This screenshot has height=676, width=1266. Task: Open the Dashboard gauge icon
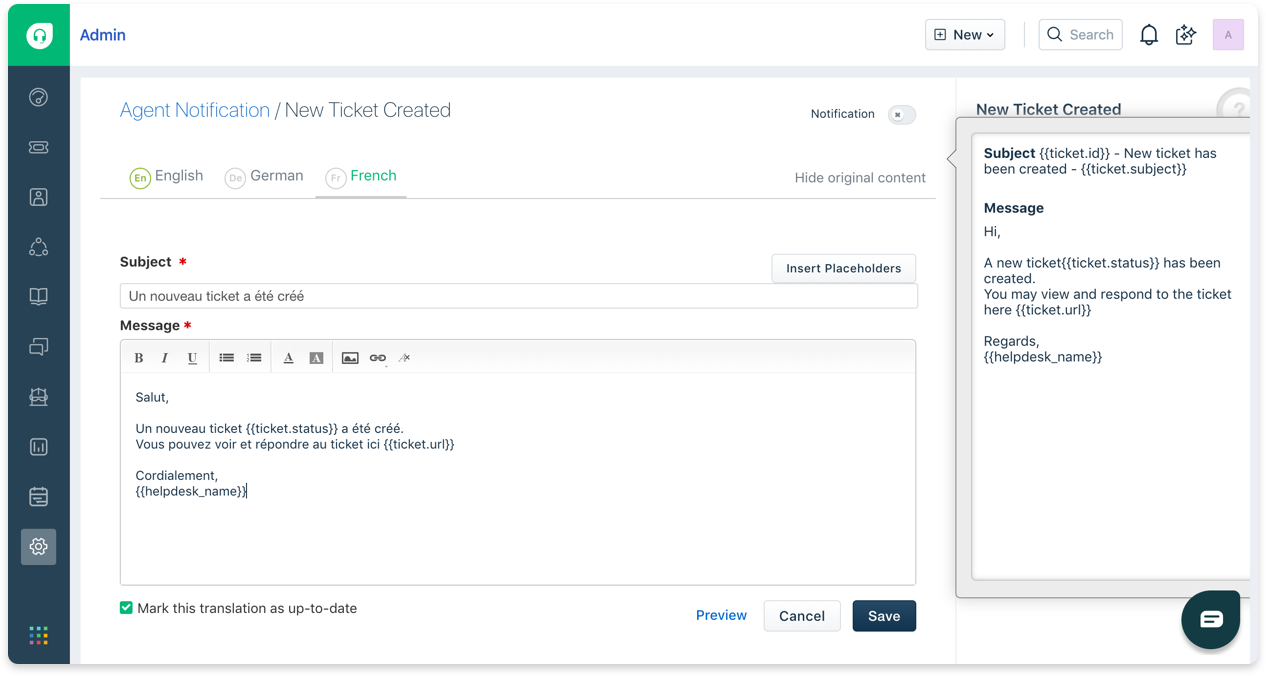38,97
